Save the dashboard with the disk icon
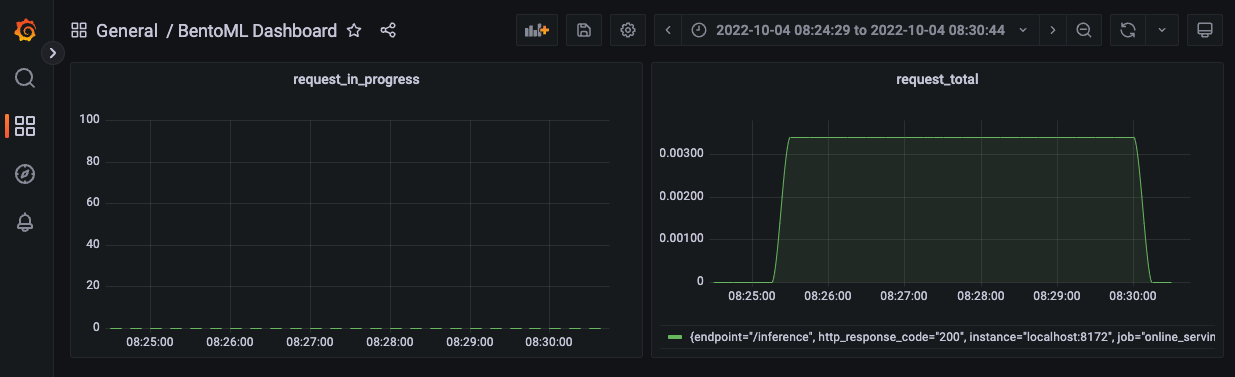This screenshot has height=377, width=1235. (584, 30)
